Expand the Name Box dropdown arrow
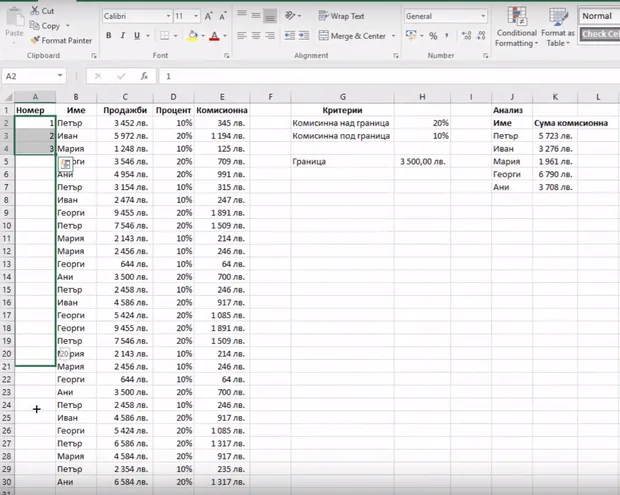620x495 pixels. click(60, 76)
